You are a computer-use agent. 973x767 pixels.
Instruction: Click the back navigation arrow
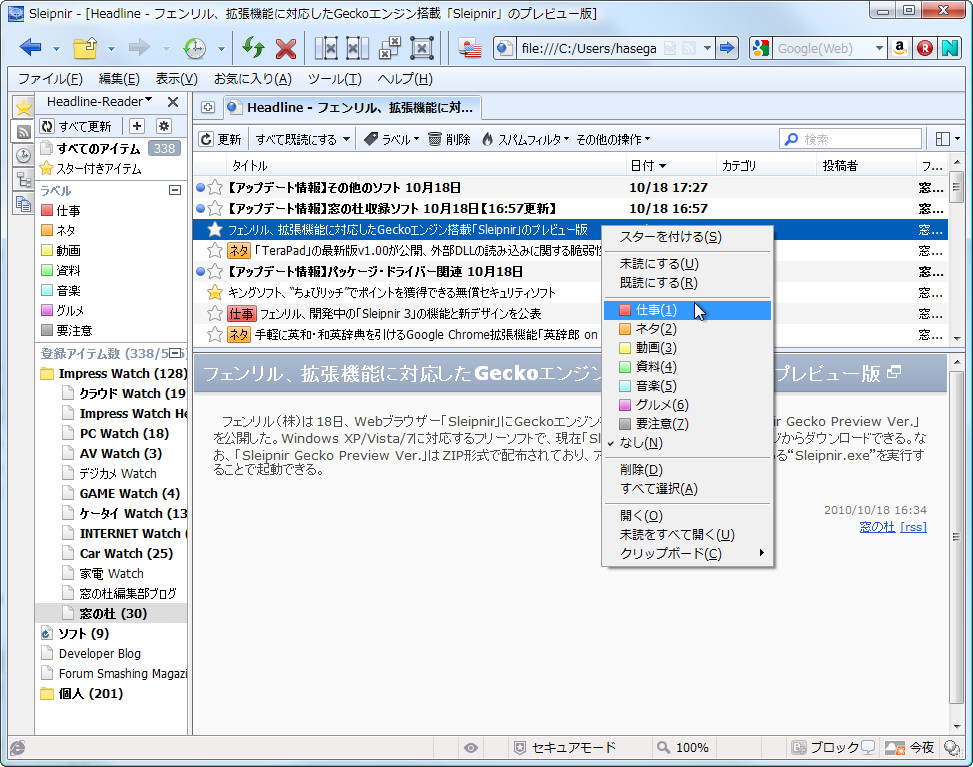pos(32,47)
